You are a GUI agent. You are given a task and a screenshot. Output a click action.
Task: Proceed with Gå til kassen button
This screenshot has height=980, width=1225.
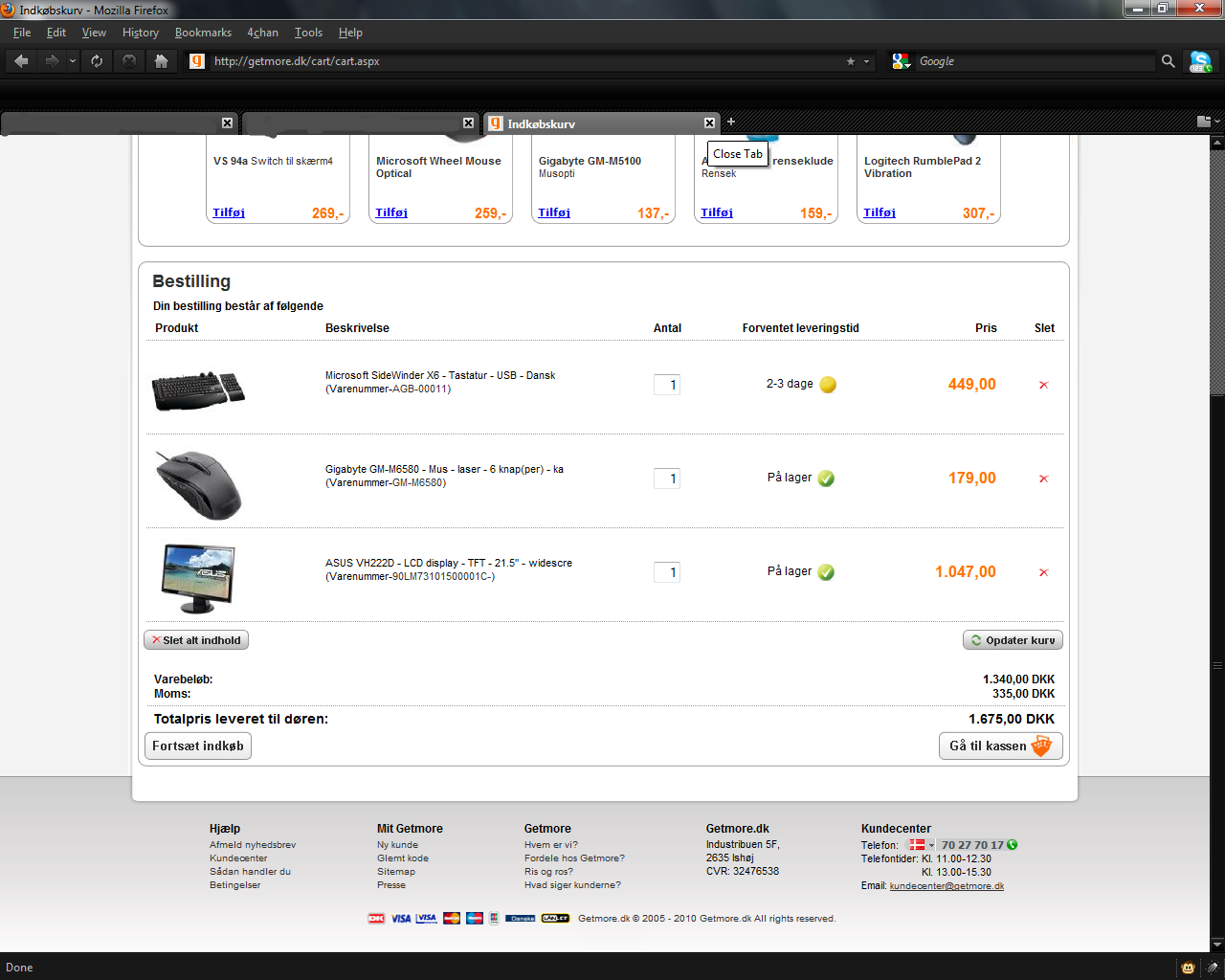tap(1001, 746)
